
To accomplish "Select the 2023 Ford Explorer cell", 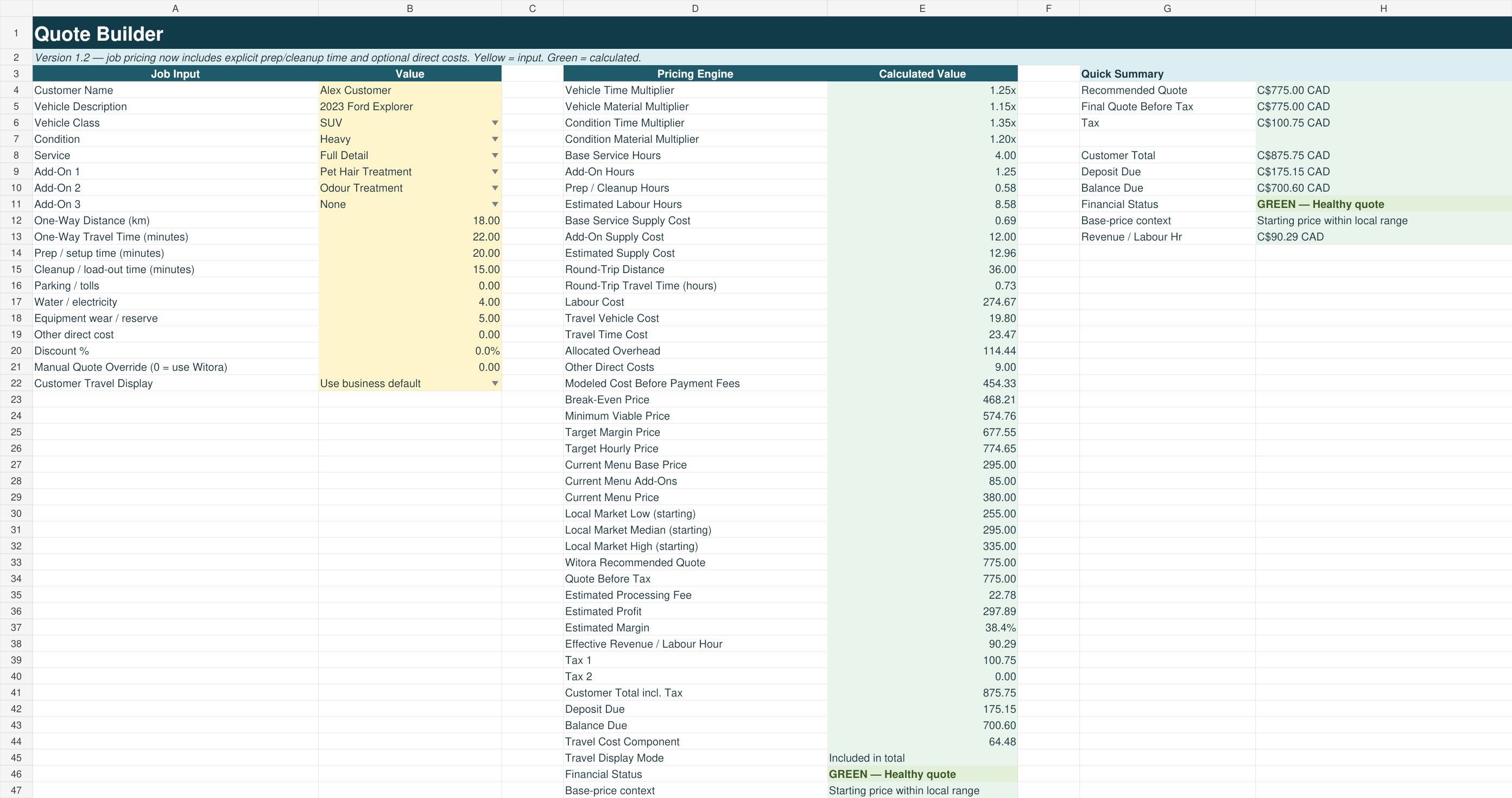I will coord(410,107).
